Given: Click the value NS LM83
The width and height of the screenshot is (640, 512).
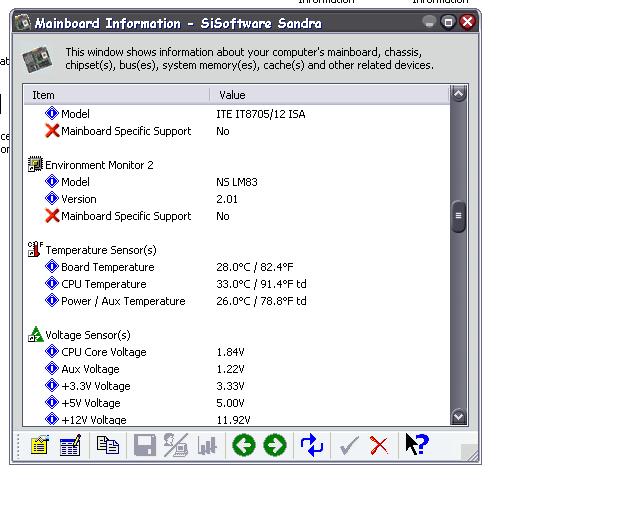Looking at the screenshot, I should point(237,182).
